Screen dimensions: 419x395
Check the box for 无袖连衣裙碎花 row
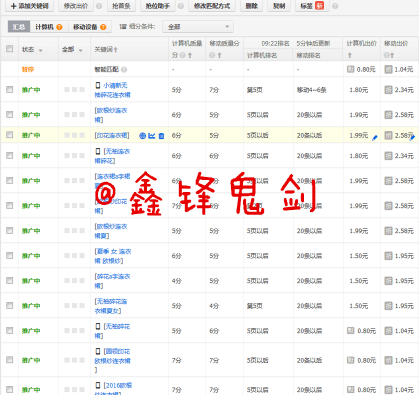tap(10, 155)
